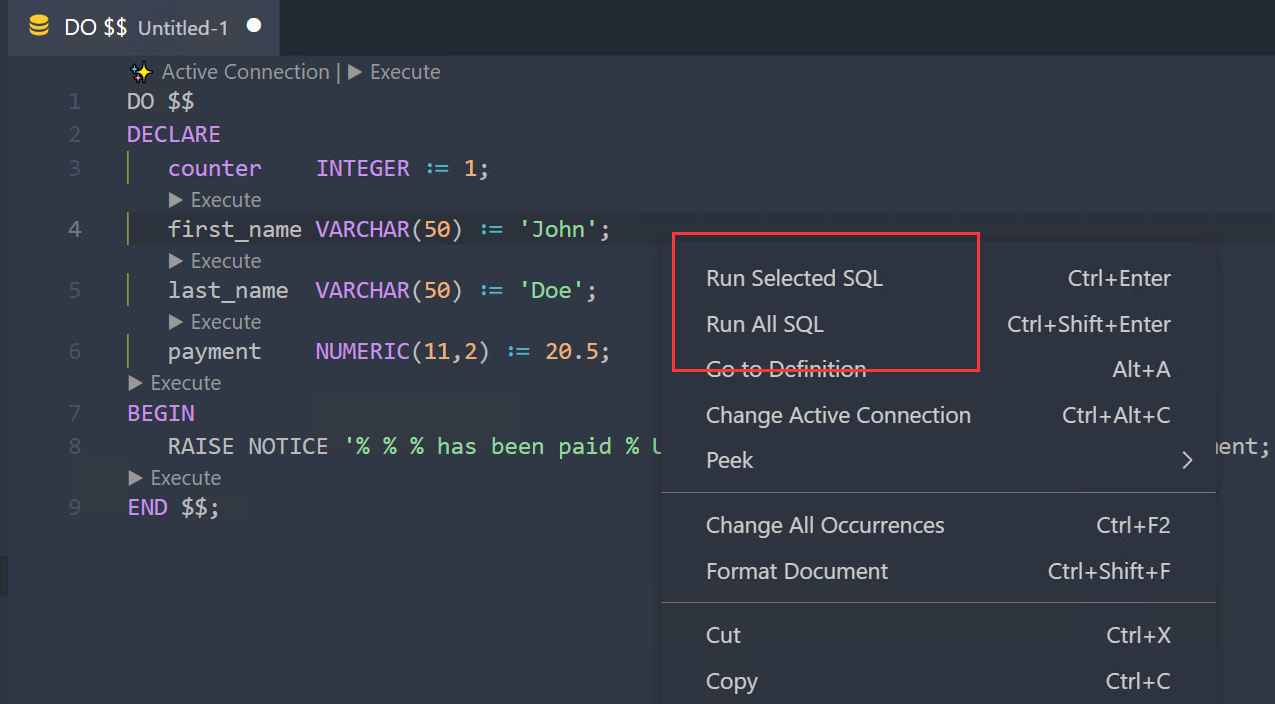Click the DECLARE keyword on line 2
This screenshot has width=1275, height=704.
pyautogui.click(x=174, y=134)
